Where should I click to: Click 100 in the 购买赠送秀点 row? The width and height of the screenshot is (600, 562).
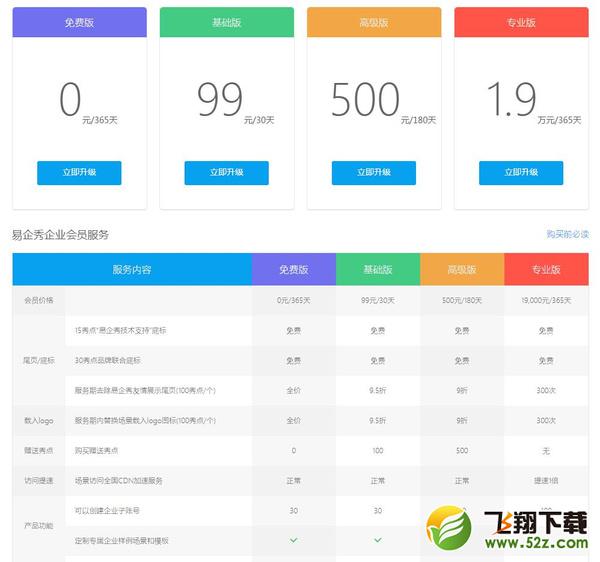(x=378, y=450)
